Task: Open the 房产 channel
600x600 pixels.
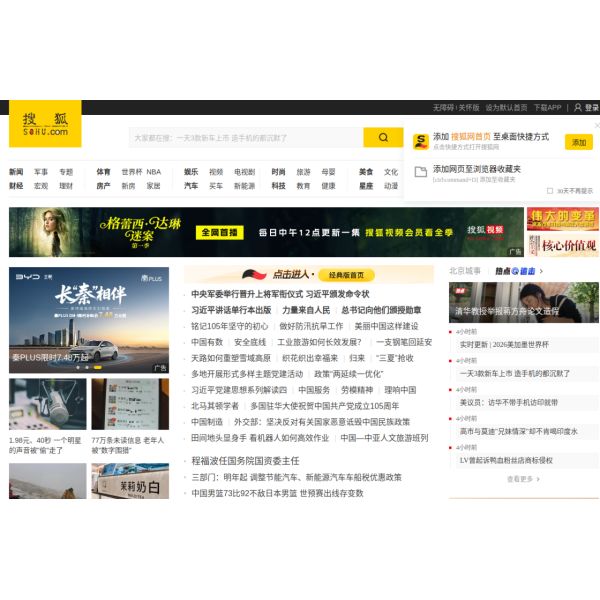Action: point(103,186)
